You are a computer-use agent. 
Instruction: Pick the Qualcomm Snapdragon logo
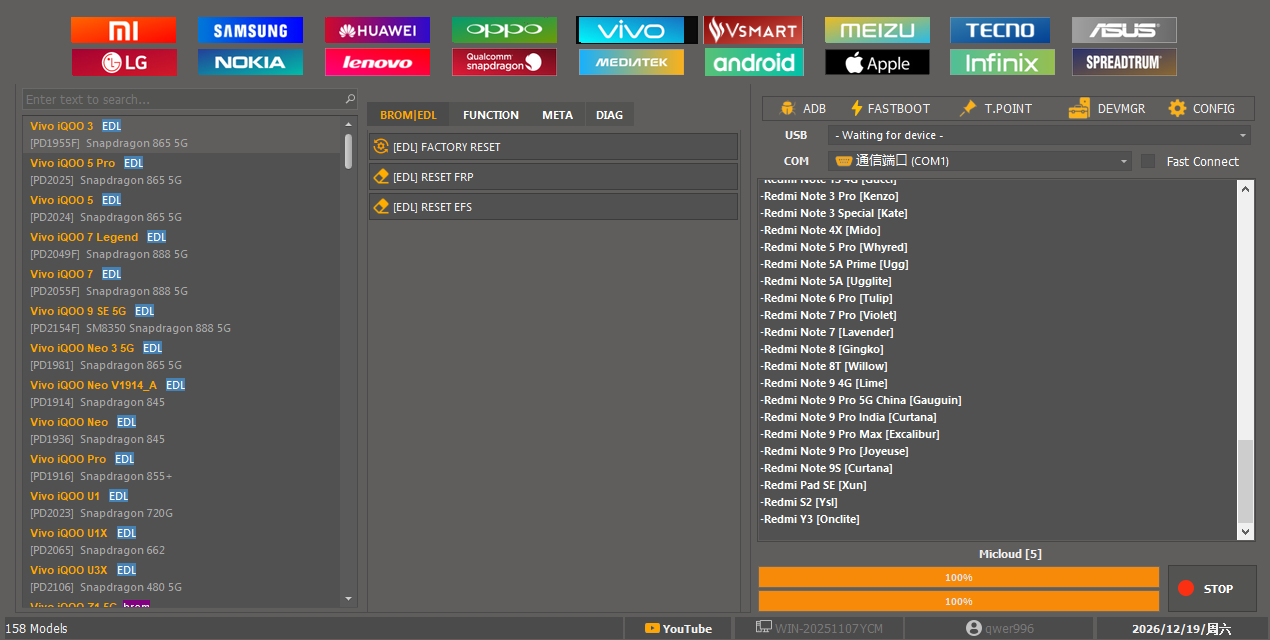[x=504, y=62]
